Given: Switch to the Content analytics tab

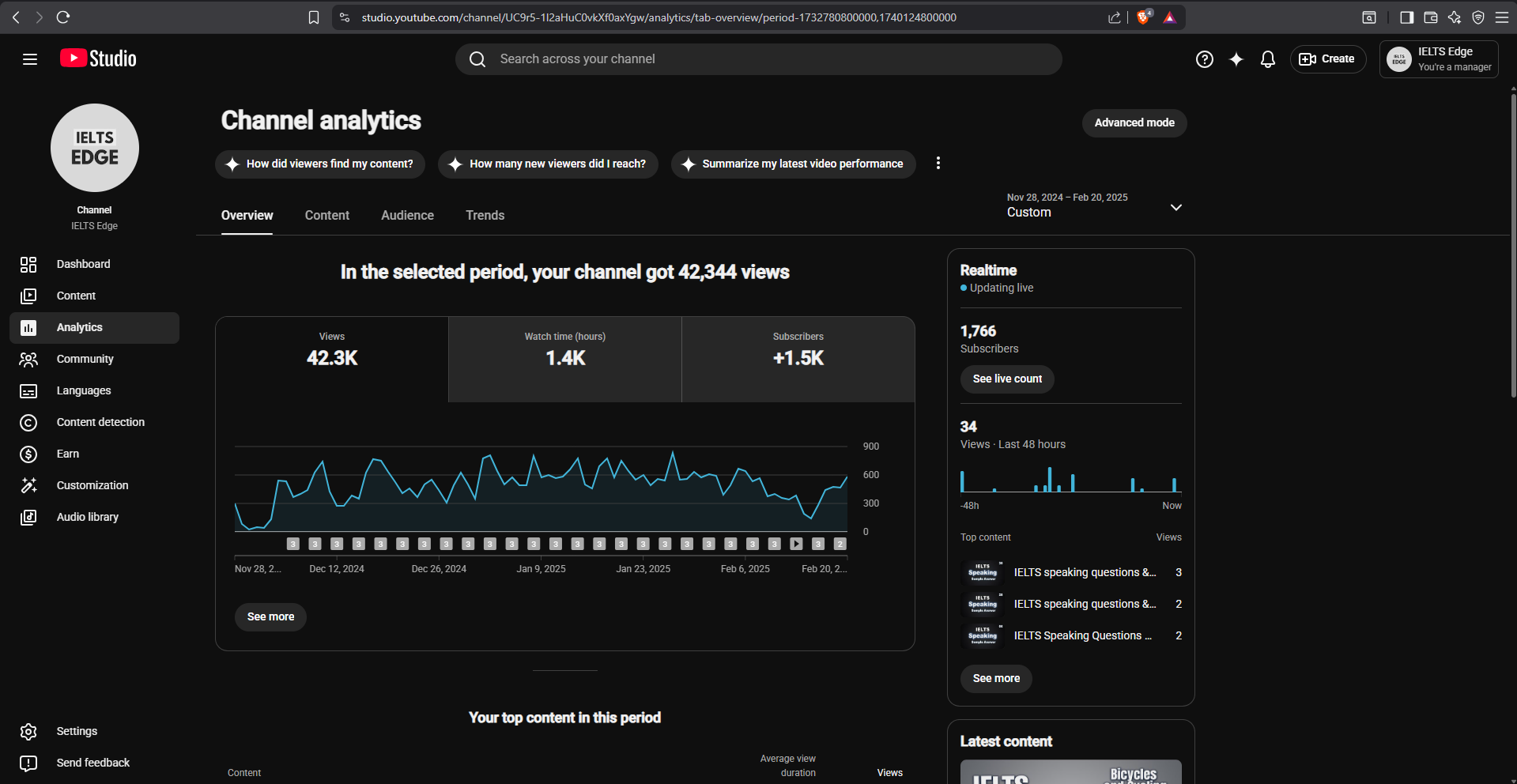Looking at the screenshot, I should point(327,216).
